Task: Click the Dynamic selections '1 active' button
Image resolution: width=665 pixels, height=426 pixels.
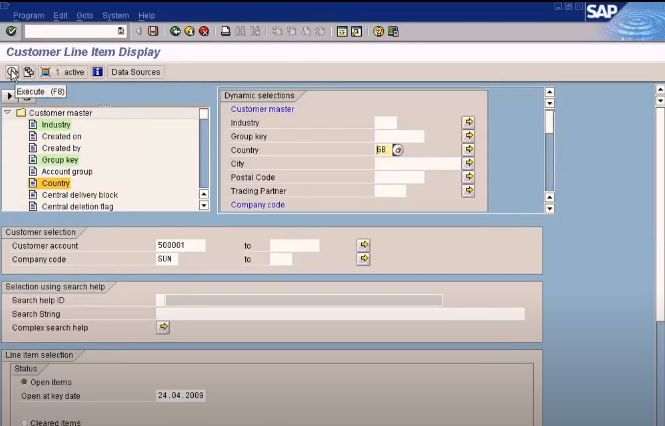Action: point(63,72)
